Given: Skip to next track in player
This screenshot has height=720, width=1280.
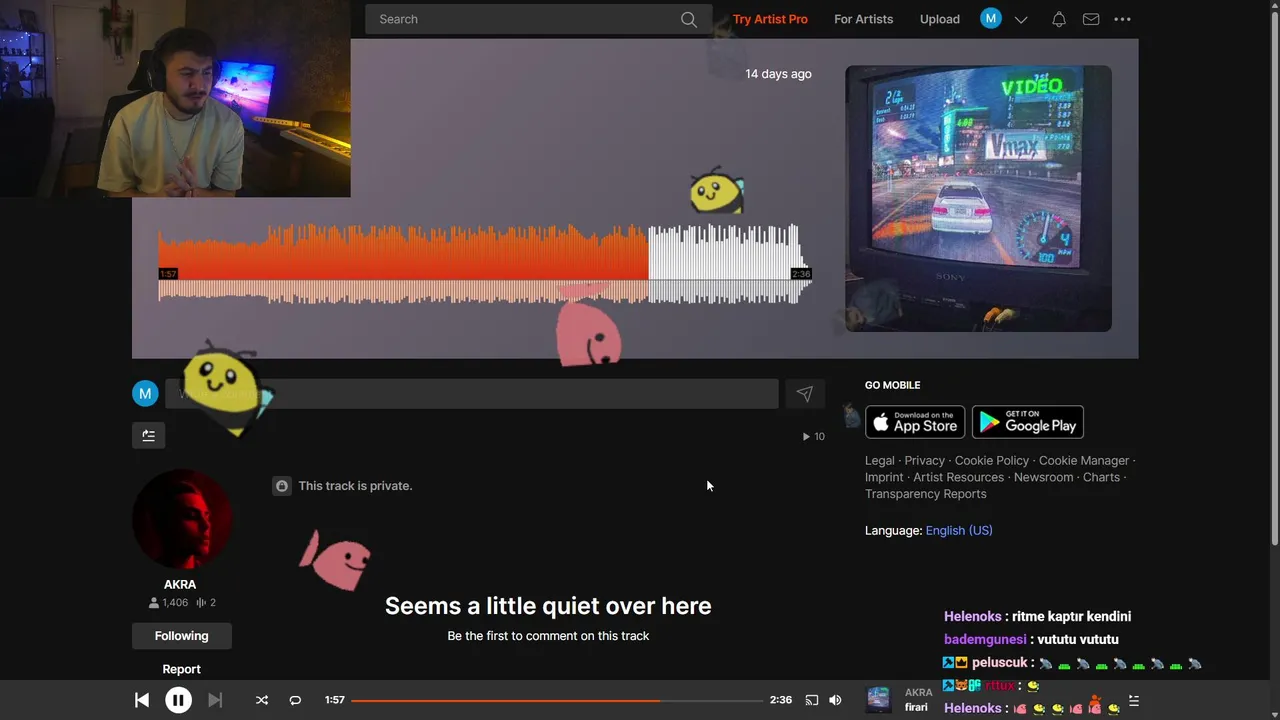Looking at the screenshot, I should [215, 700].
